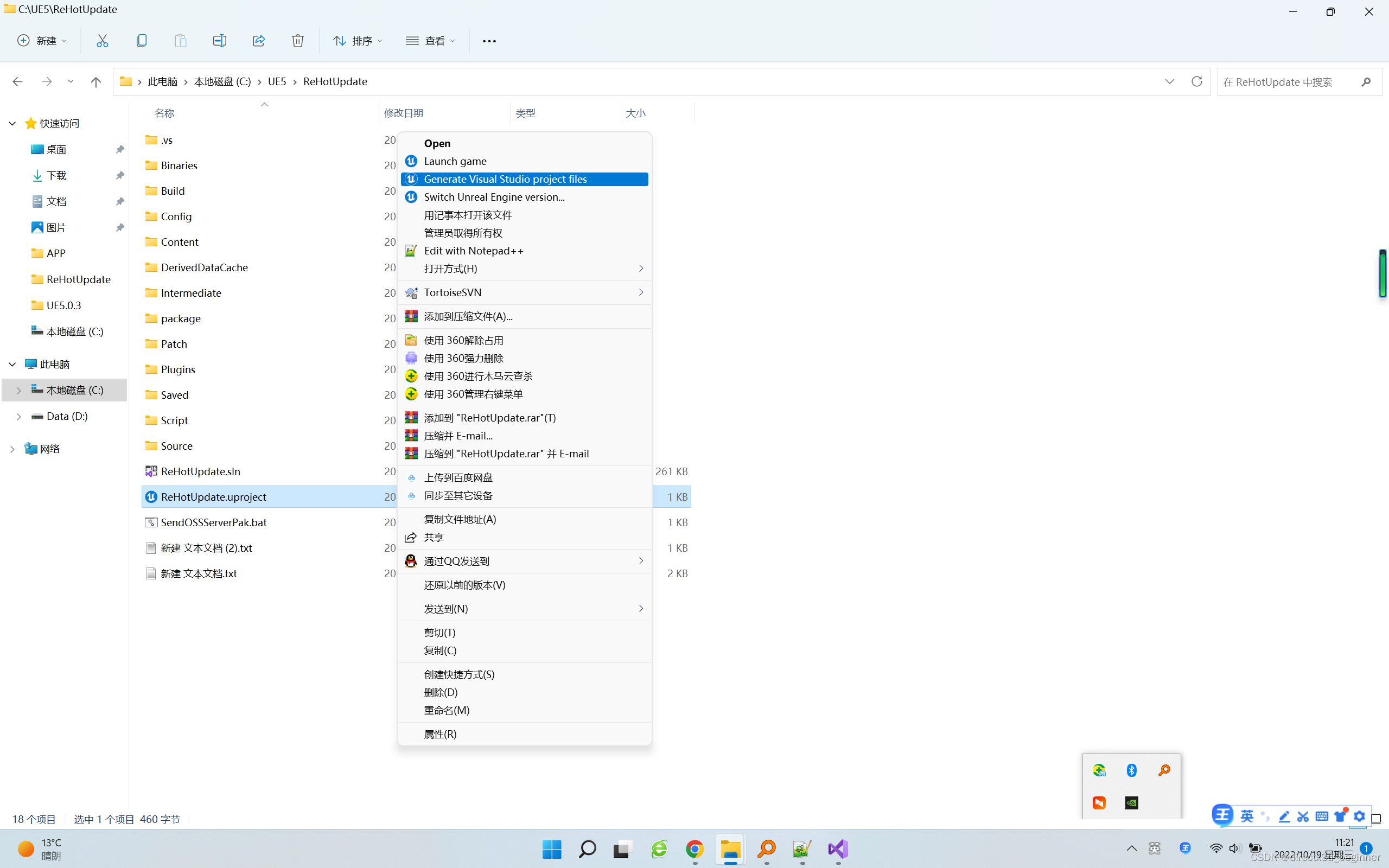Refresh the current folder view
The width and height of the screenshot is (1389, 868).
pos(1197,81)
